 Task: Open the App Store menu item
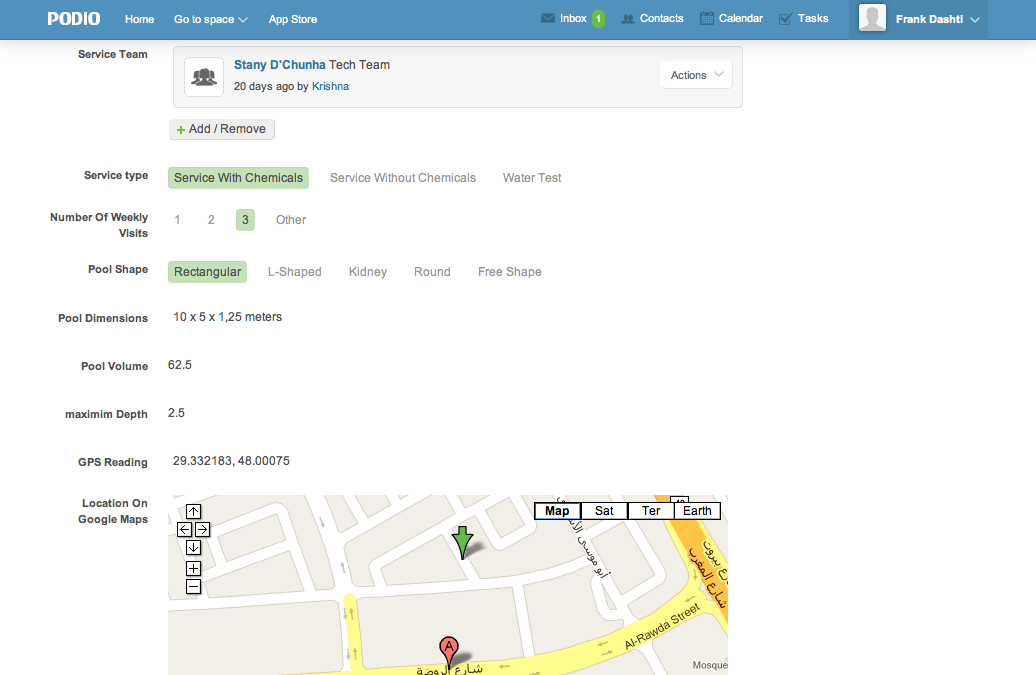tap(293, 19)
